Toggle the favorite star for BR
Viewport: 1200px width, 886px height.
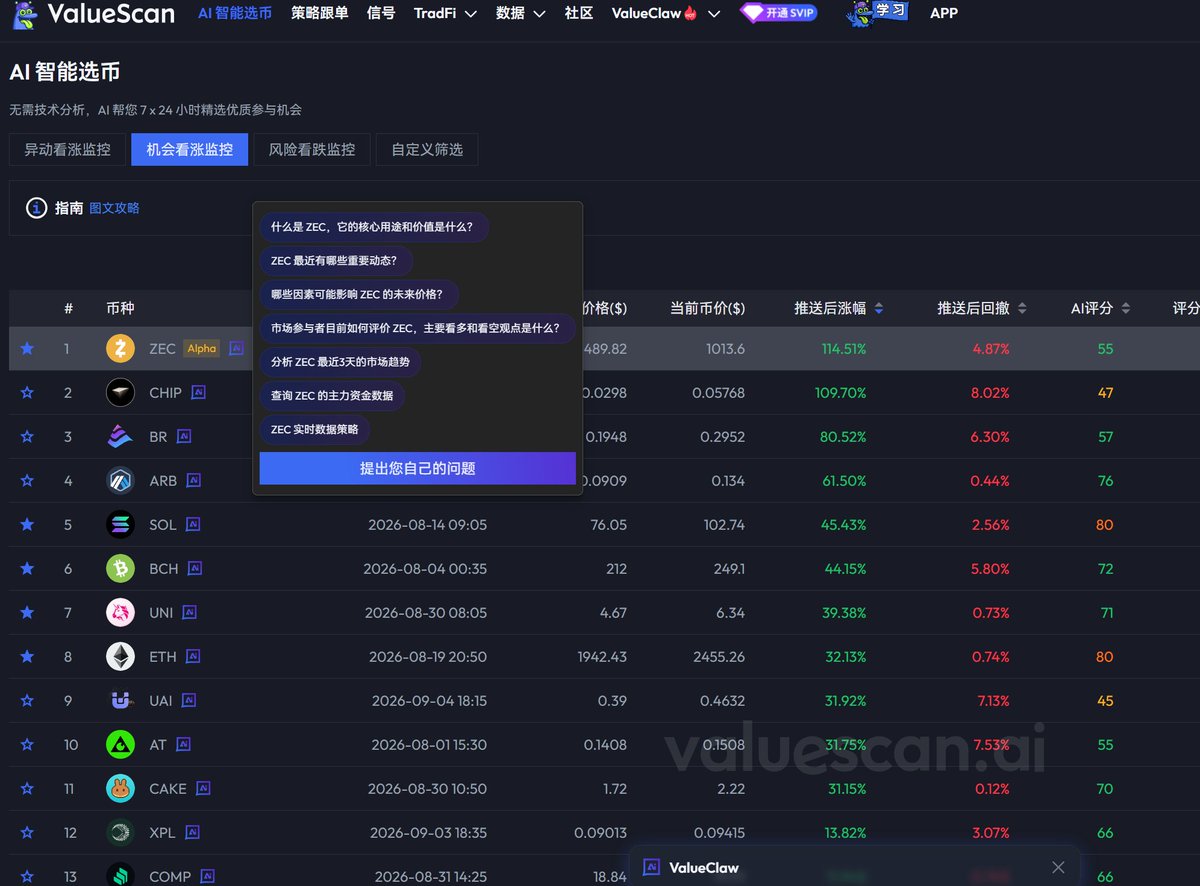coord(27,437)
